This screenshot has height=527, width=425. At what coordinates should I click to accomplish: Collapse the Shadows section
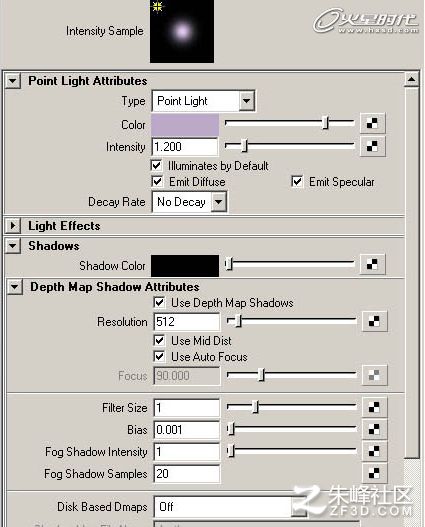13,246
